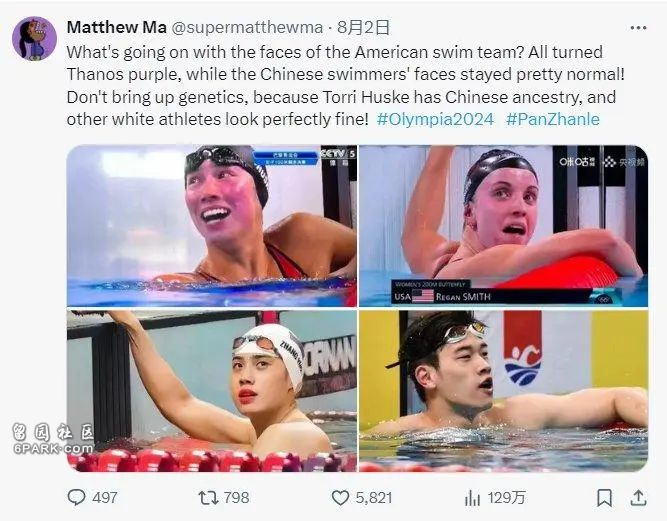Click the 129万 views count

(x=506, y=498)
